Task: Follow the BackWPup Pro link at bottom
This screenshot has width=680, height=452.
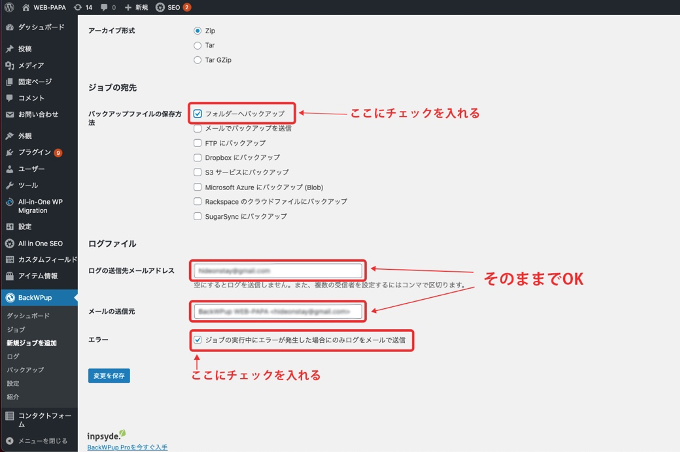Action: 127,447
